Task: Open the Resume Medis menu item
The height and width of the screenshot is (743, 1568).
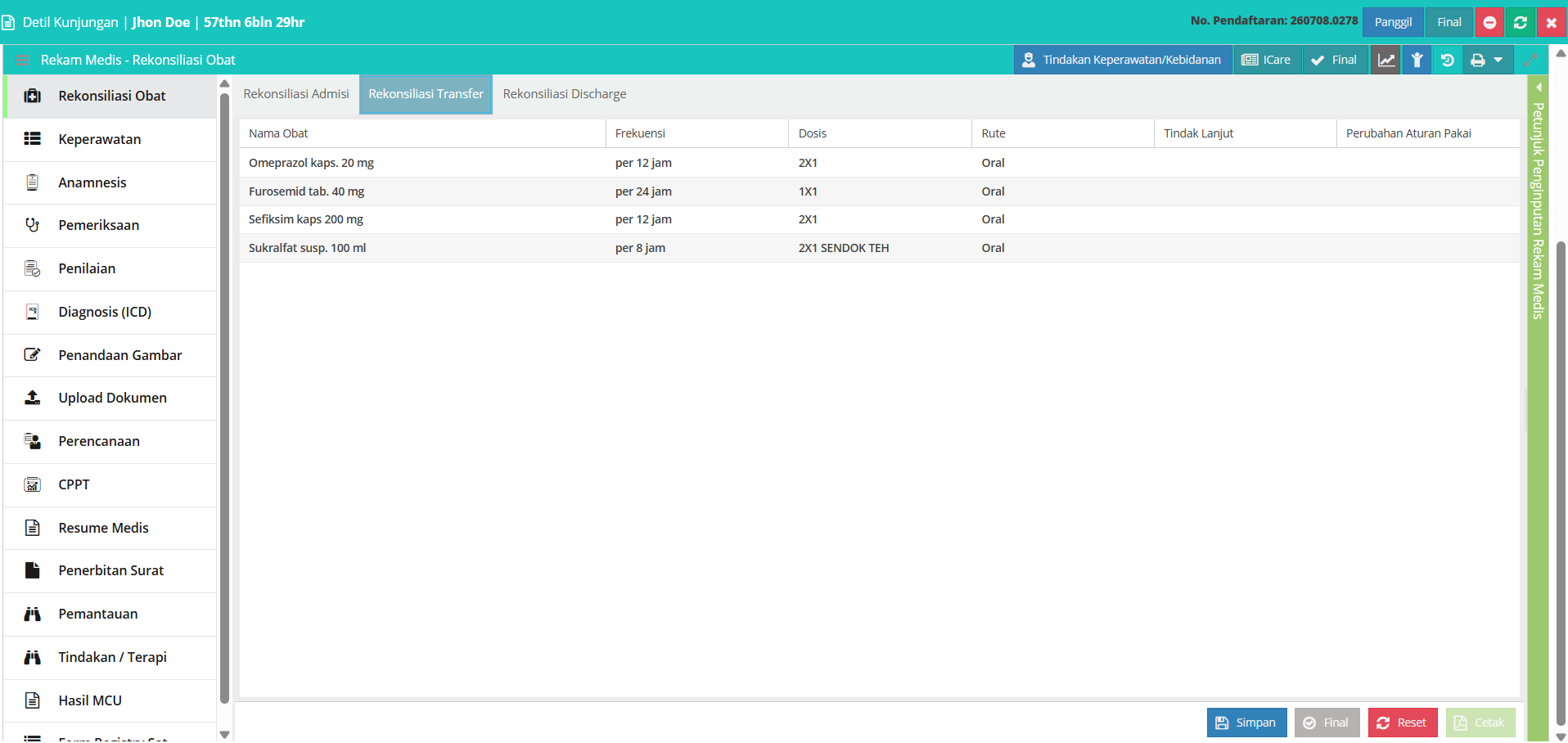Action: pyautogui.click(x=110, y=528)
